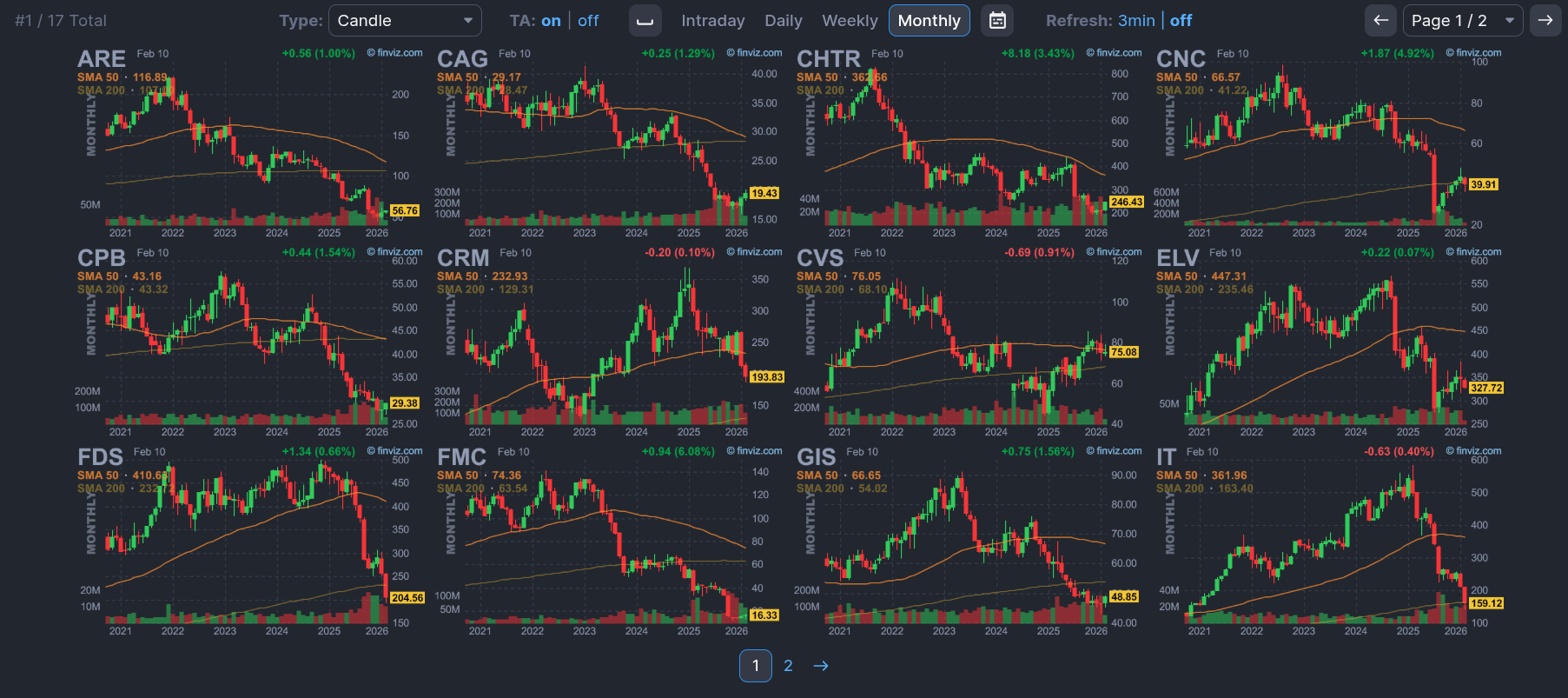Switch to the Weekly timeframe tab
Screen dimensions: 1568x698
tap(850, 21)
